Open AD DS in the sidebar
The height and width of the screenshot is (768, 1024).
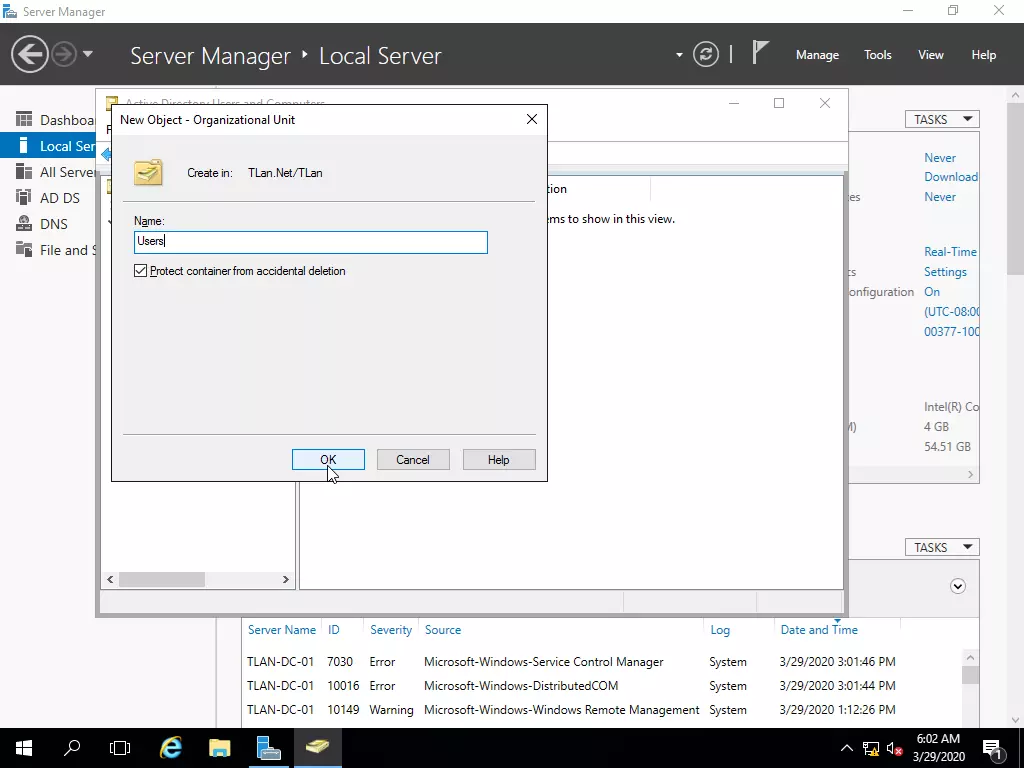(x=48, y=198)
